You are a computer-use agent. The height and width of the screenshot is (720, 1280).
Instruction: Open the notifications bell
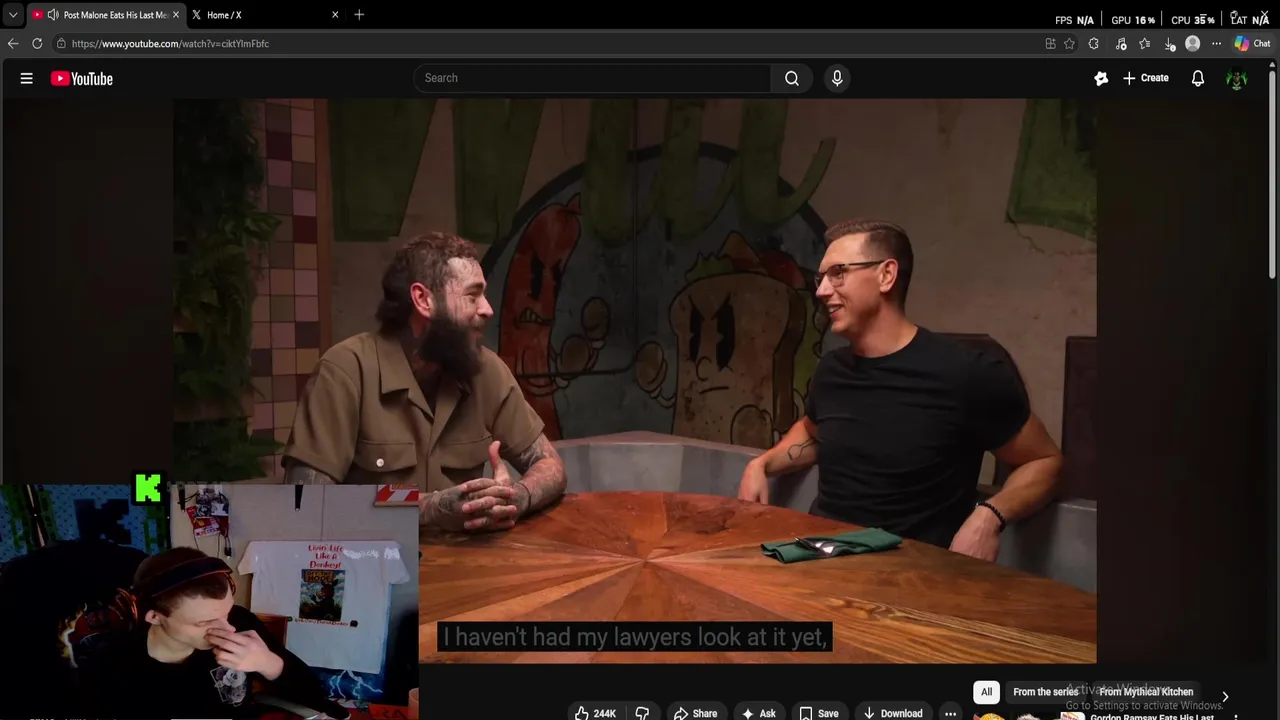(x=1198, y=78)
